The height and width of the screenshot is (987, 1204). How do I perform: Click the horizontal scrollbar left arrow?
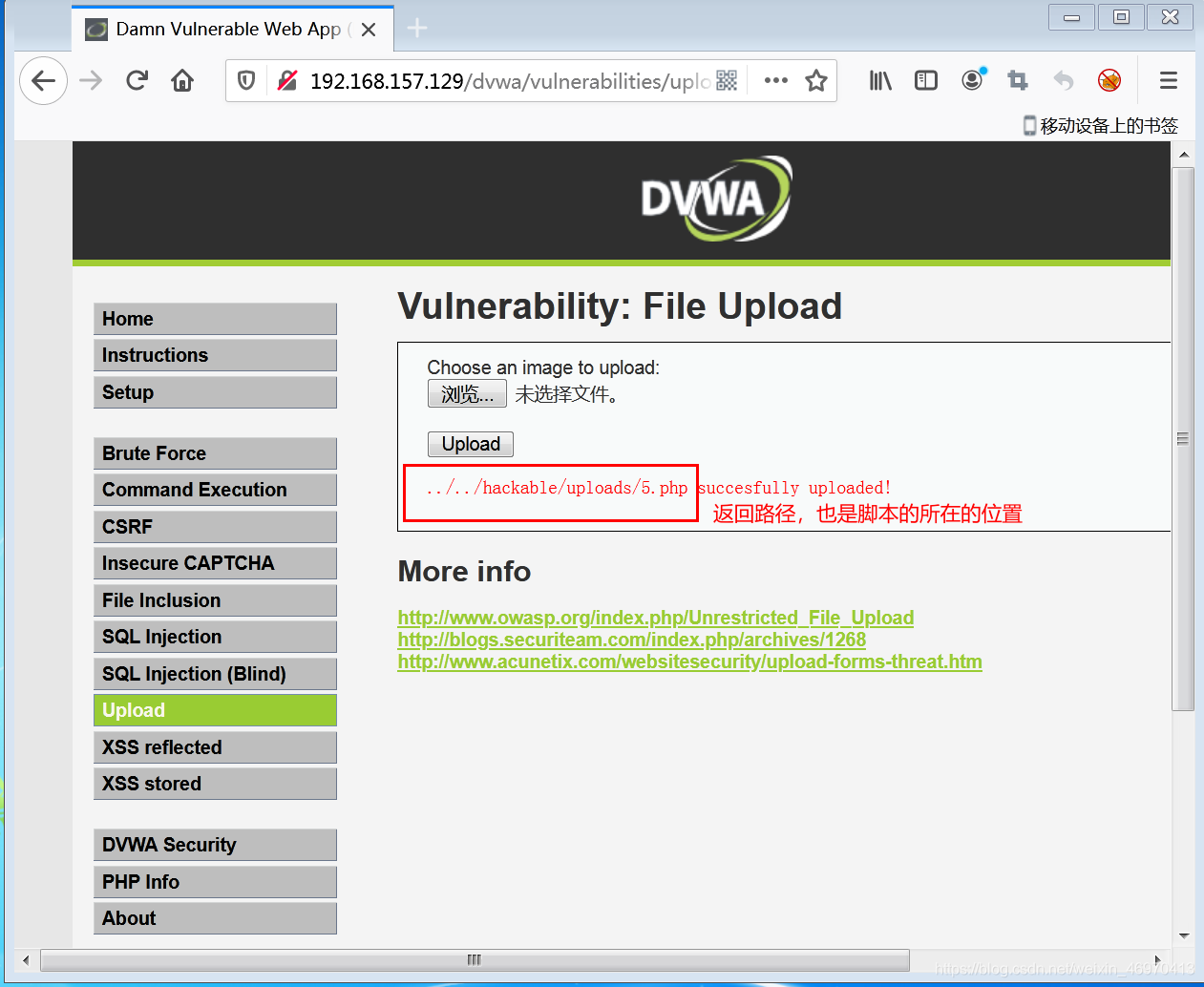tap(26, 960)
